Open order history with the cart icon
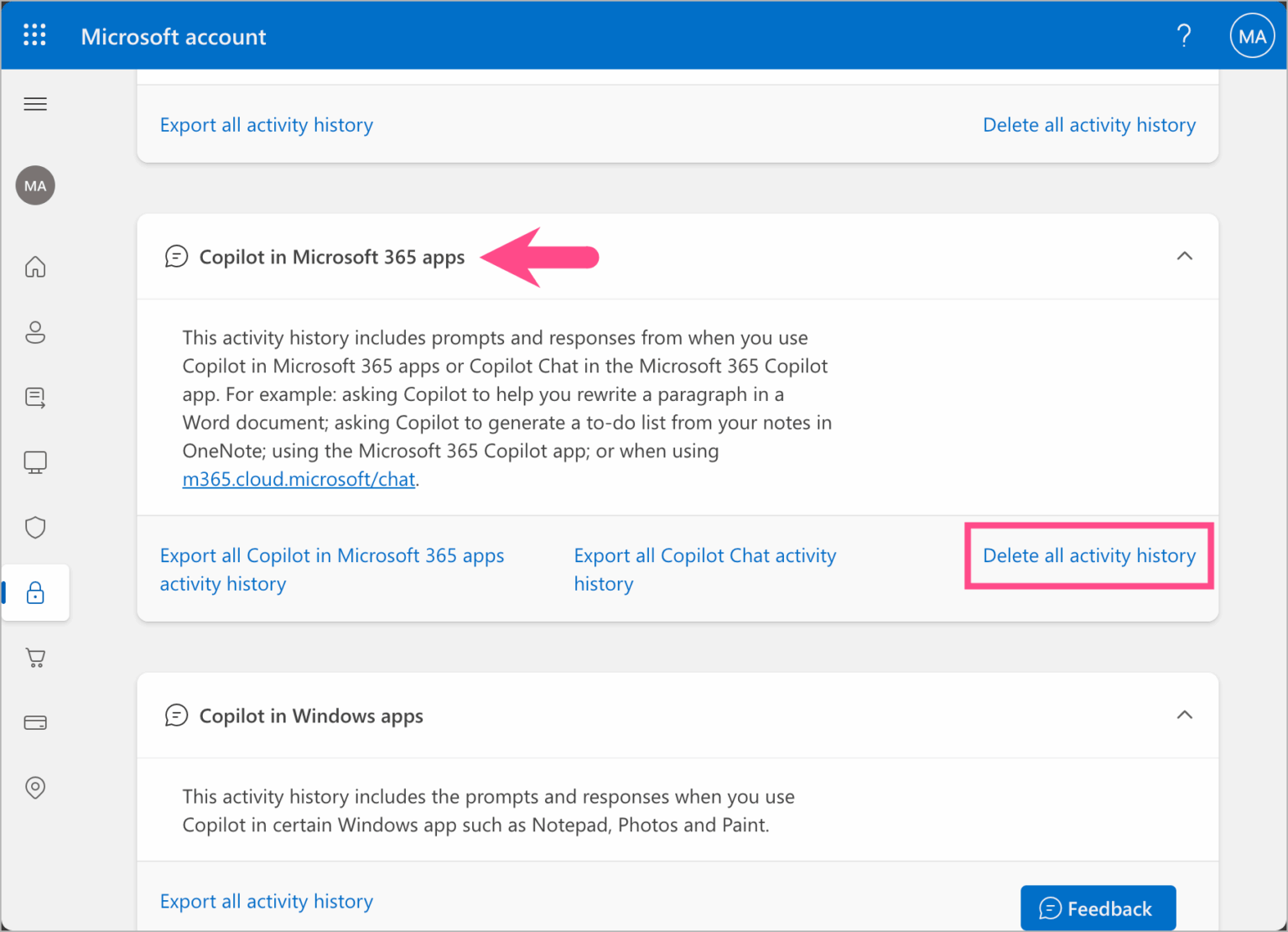Viewport: 1288px width, 932px height. [x=35, y=658]
